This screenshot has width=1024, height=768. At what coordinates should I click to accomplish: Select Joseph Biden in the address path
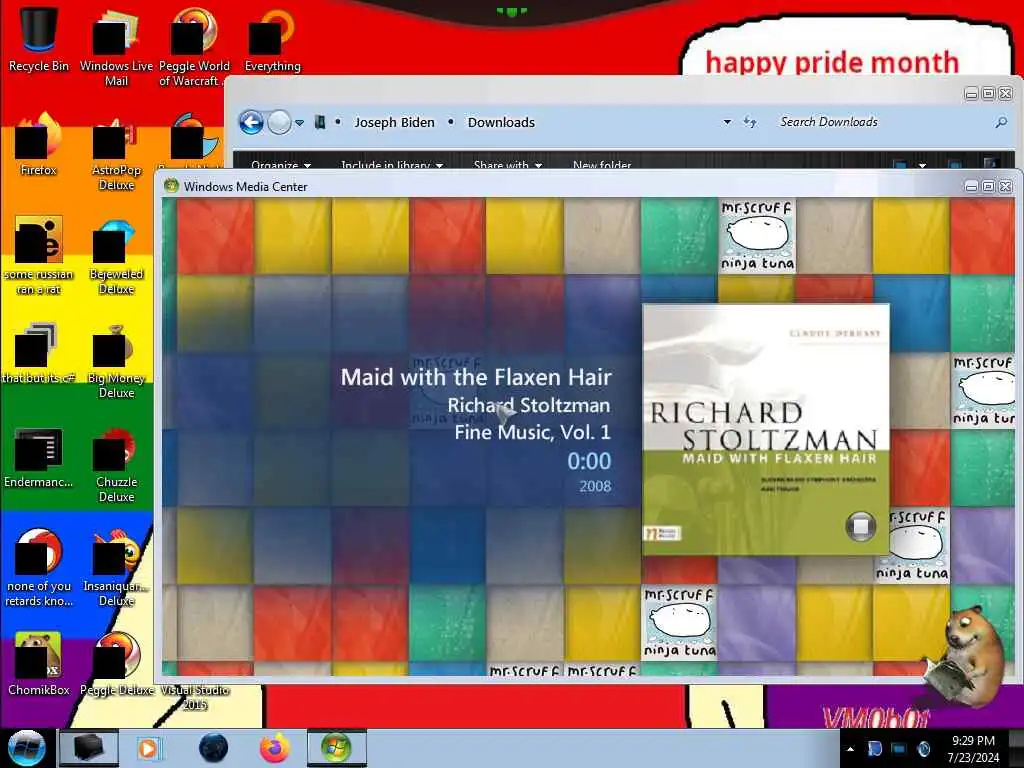[x=394, y=122]
